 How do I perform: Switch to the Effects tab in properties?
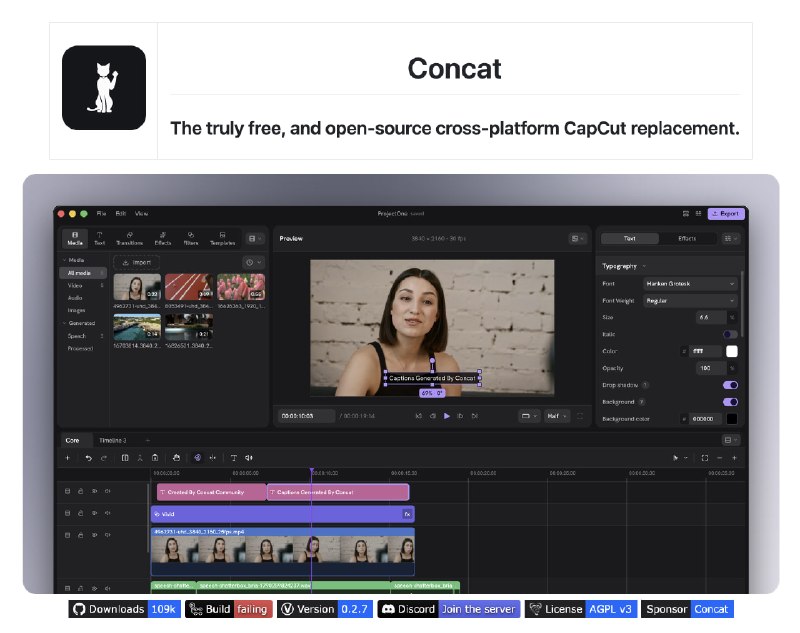[687, 238]
